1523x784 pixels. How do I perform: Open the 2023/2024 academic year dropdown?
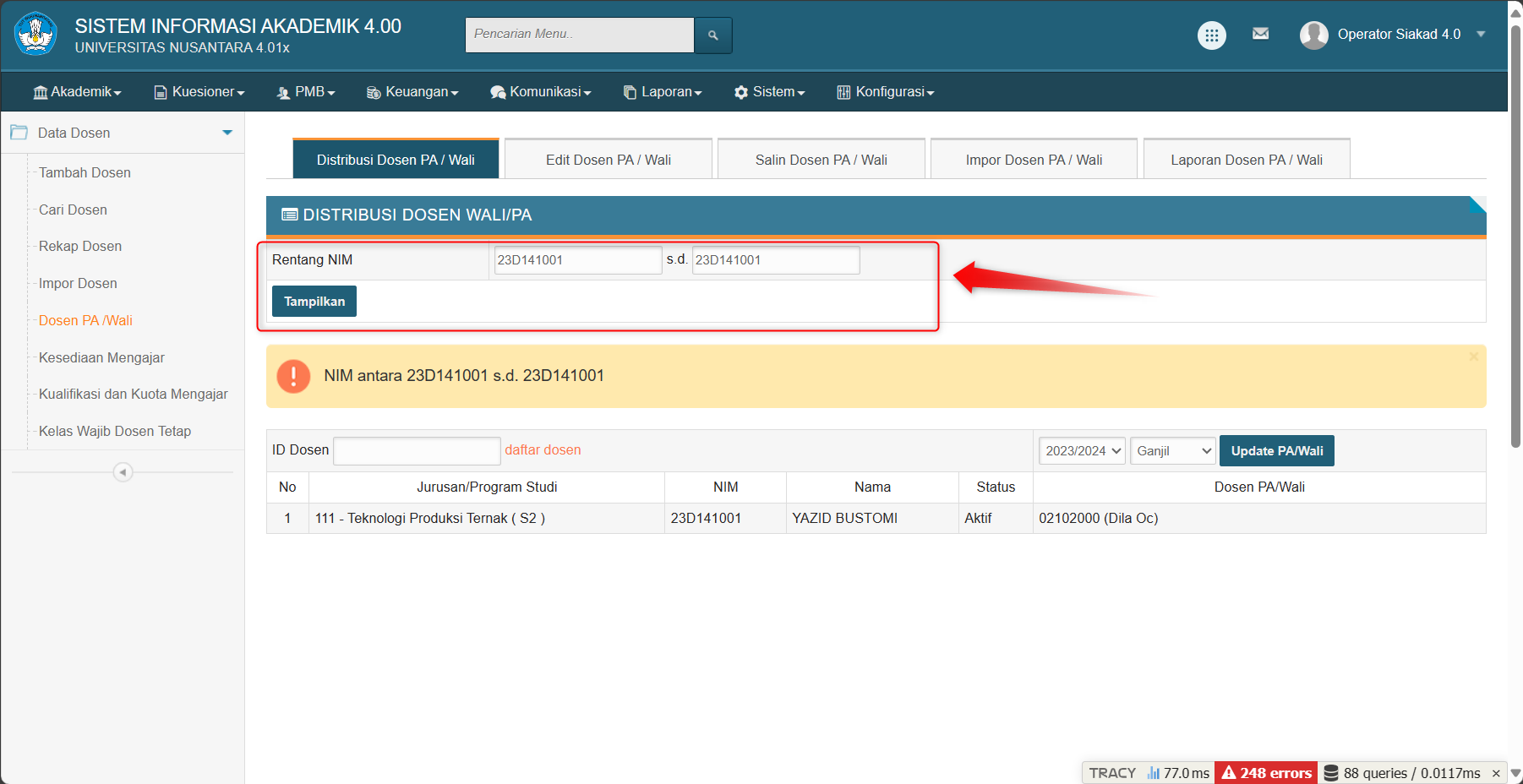coord(1081,451)
